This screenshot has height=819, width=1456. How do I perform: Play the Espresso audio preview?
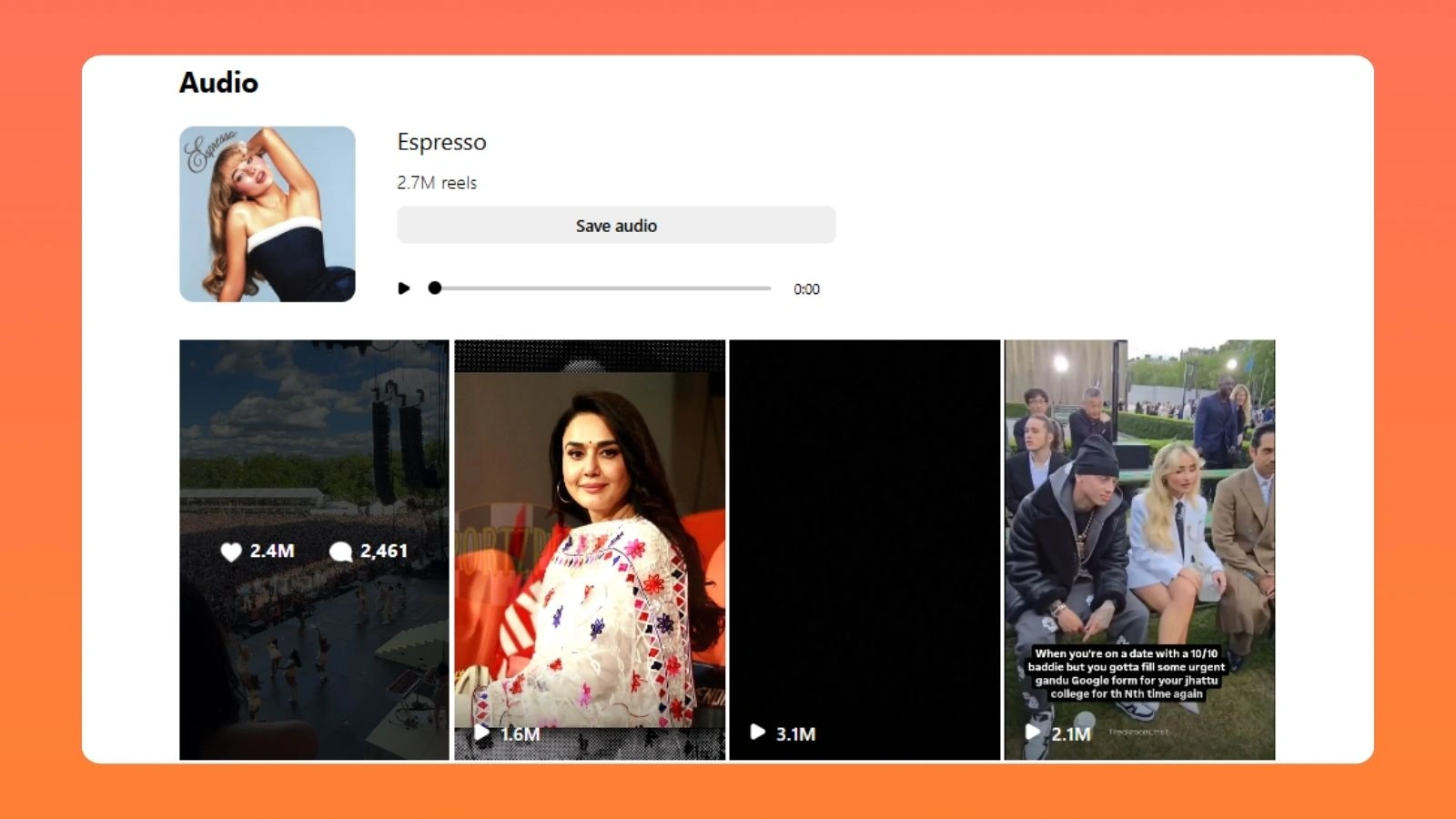click(404, 288)
